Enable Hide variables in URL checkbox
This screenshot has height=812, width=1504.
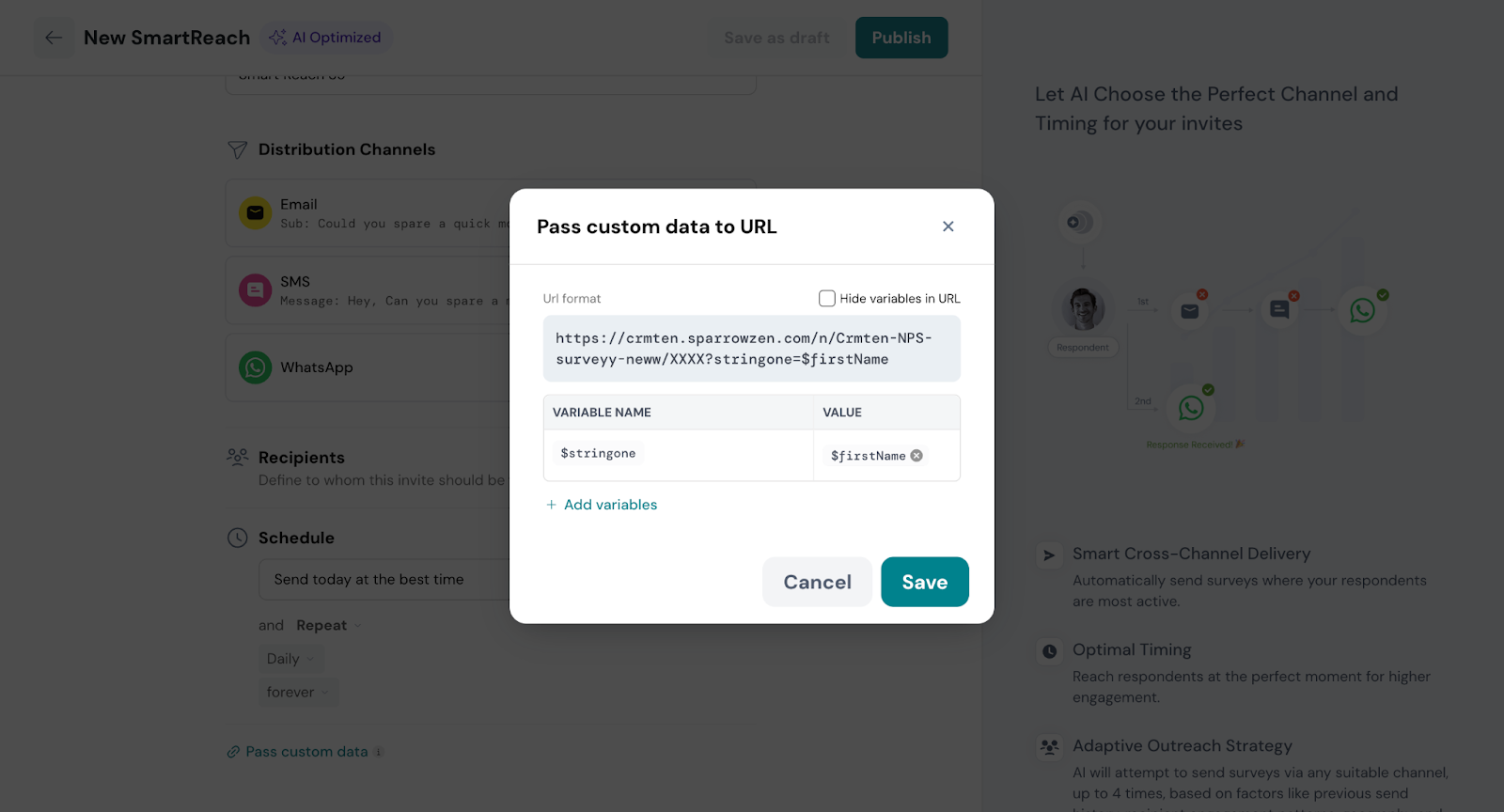(x=827, y=299)
